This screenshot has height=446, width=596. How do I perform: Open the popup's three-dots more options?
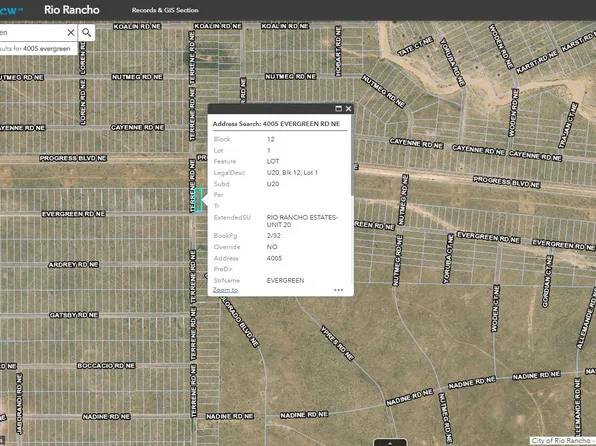pos(338,290)
